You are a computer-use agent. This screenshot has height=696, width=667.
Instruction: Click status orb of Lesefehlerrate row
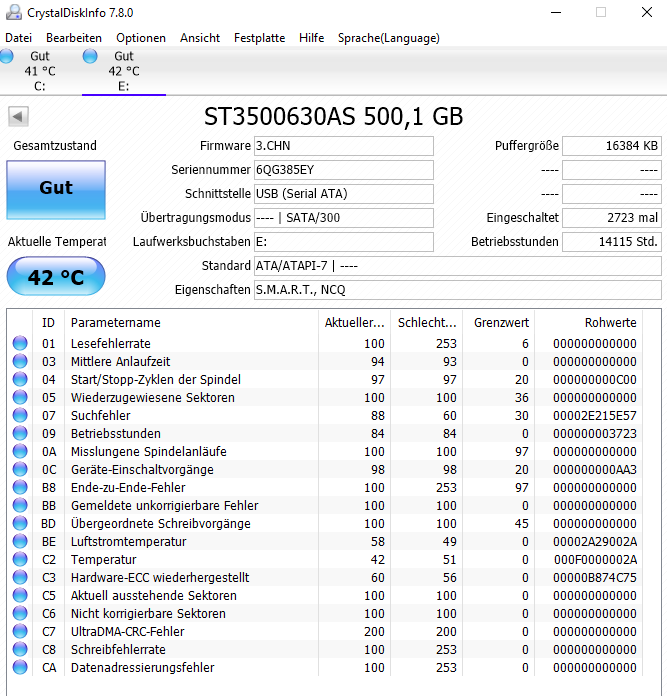[20, 343]
